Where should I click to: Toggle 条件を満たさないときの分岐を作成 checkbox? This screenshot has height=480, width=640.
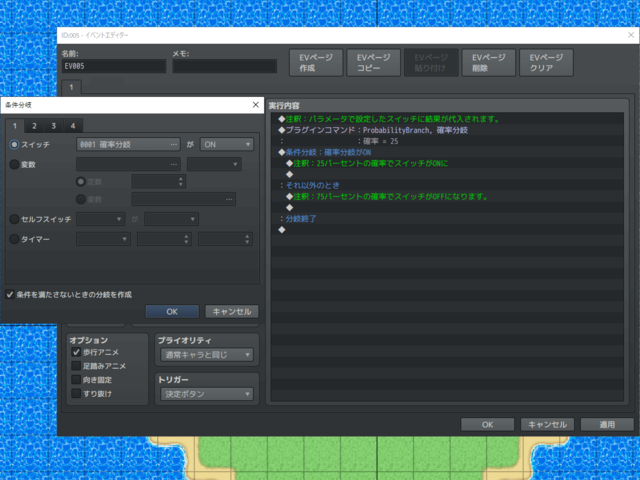tap(10, 295)
